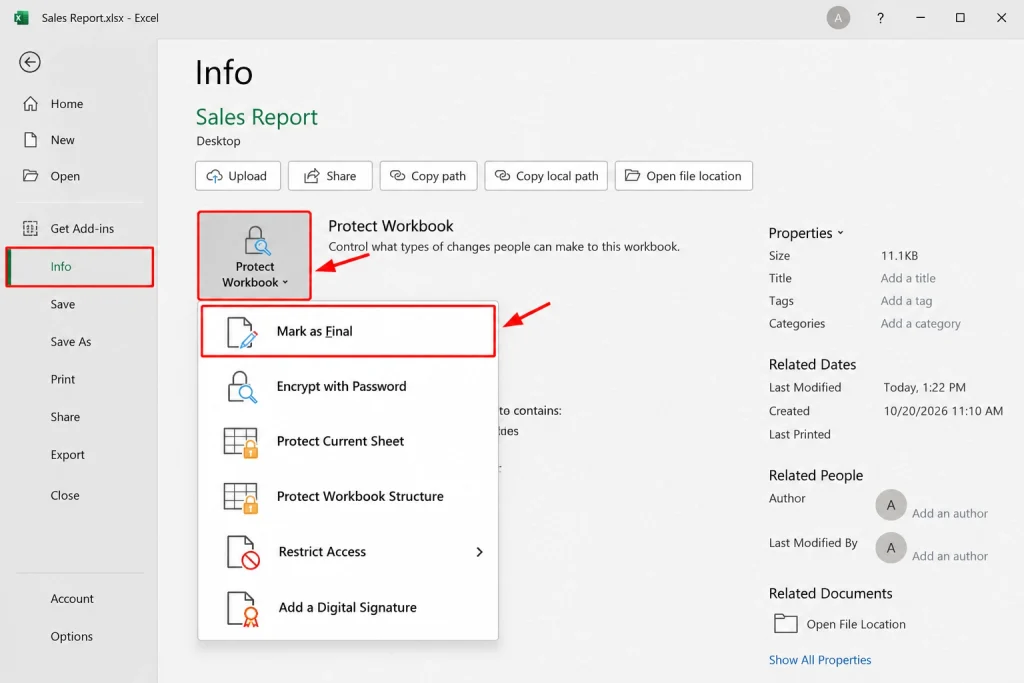Image resolution: width=1024 pixels, height=683 pixels.
Task: Click the Open folder icon in sidebar
Action: tap(30, 176)
